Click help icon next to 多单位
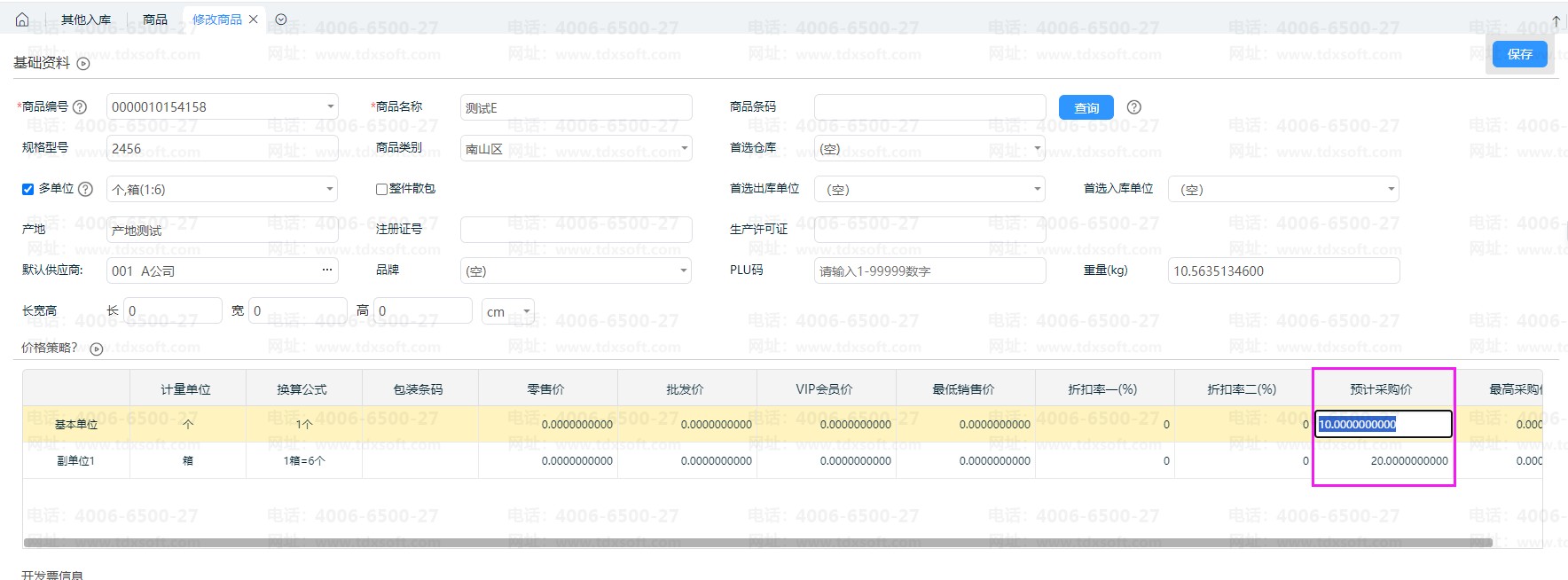The width and height of the screenshot is (1568, 580). pyautogui.click(x=85, y=189)
